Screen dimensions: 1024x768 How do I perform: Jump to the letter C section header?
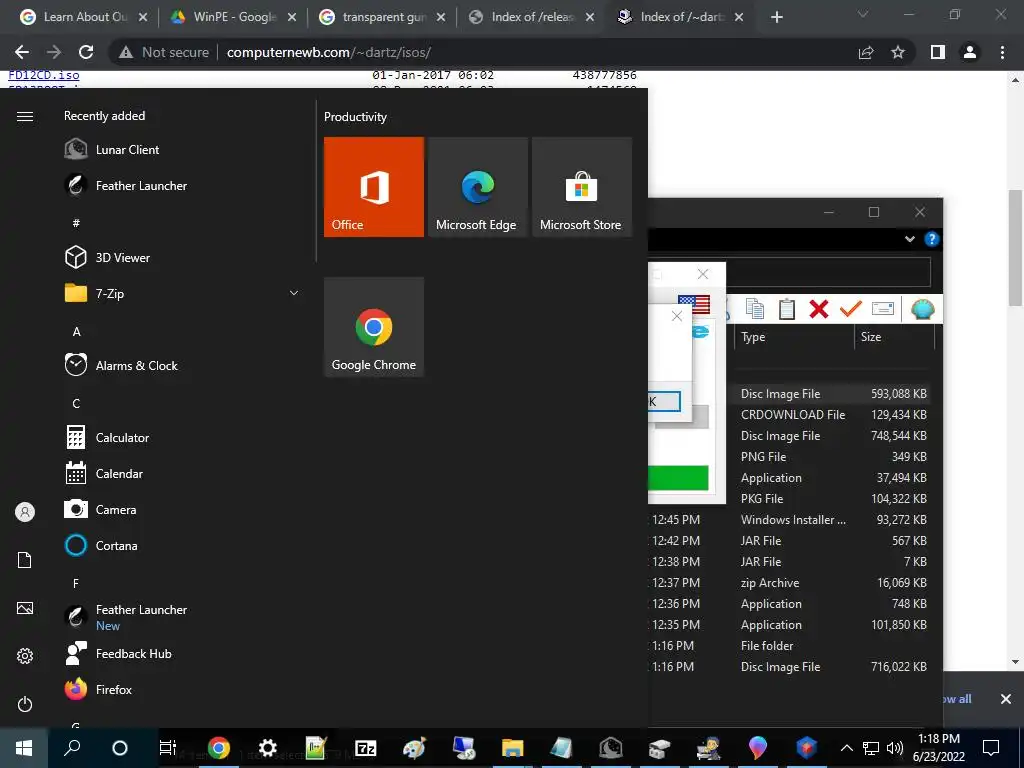(x=76, y=404)
